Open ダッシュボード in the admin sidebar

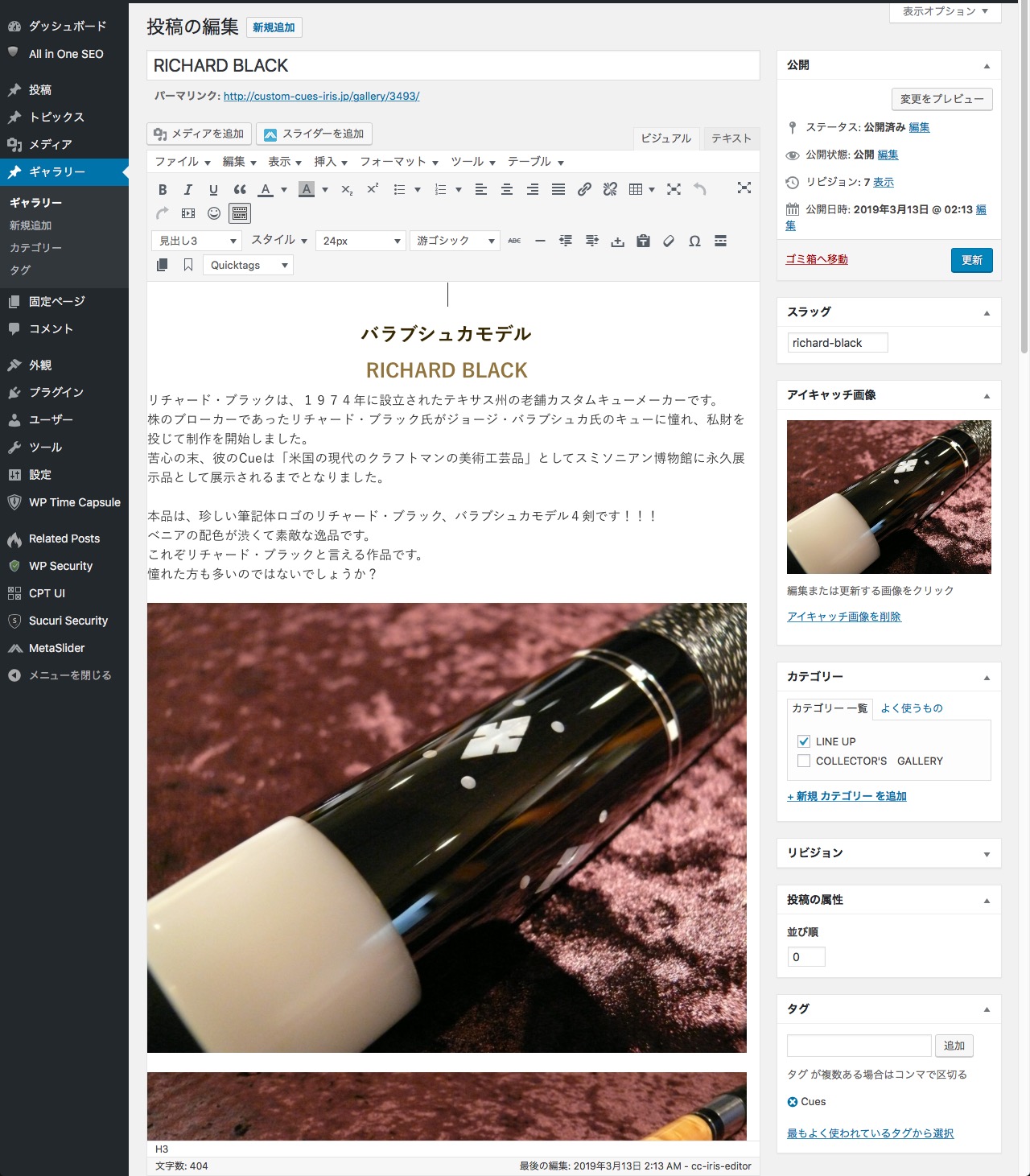pos(68,27)
